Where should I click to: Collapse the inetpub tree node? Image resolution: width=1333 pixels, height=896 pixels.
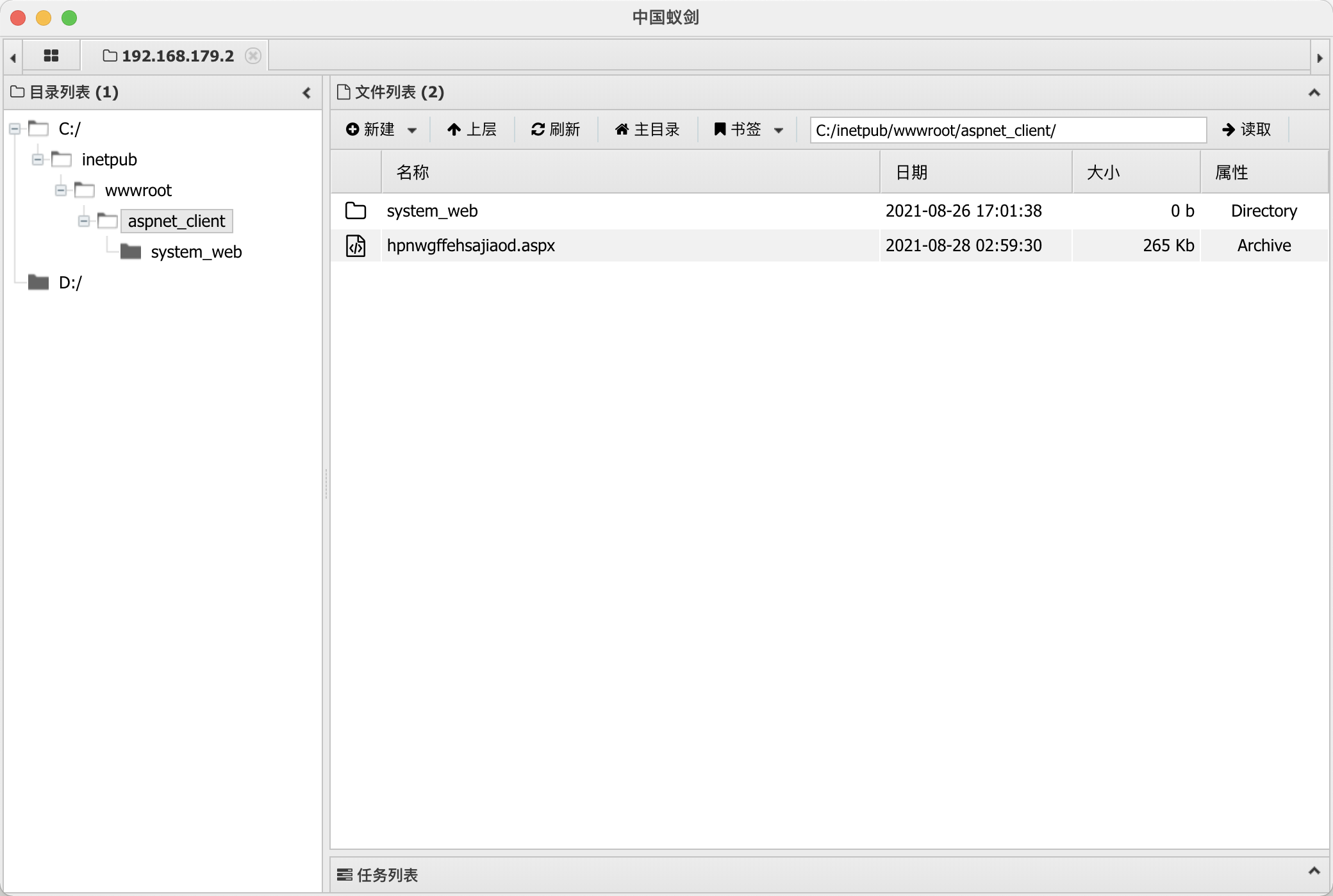[x=37, y=160]
